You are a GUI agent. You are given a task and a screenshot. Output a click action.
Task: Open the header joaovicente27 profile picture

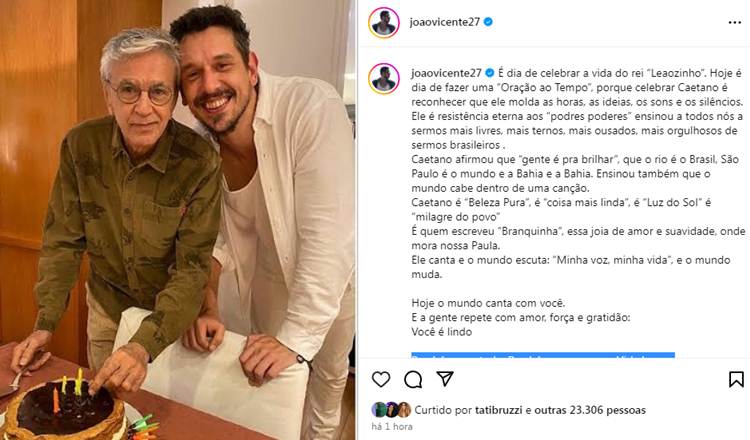click(384, 22)
